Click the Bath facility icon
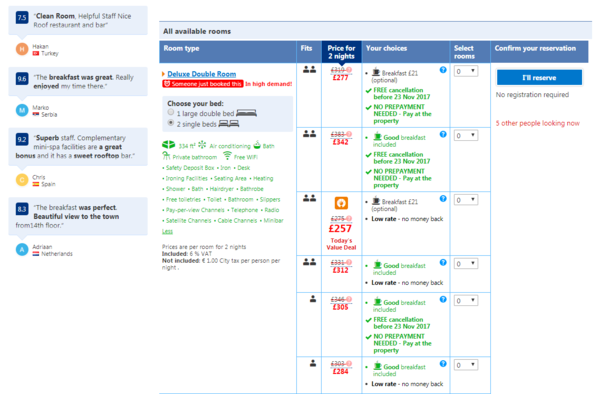Viewport: 600px width, 394px height. 257,145
